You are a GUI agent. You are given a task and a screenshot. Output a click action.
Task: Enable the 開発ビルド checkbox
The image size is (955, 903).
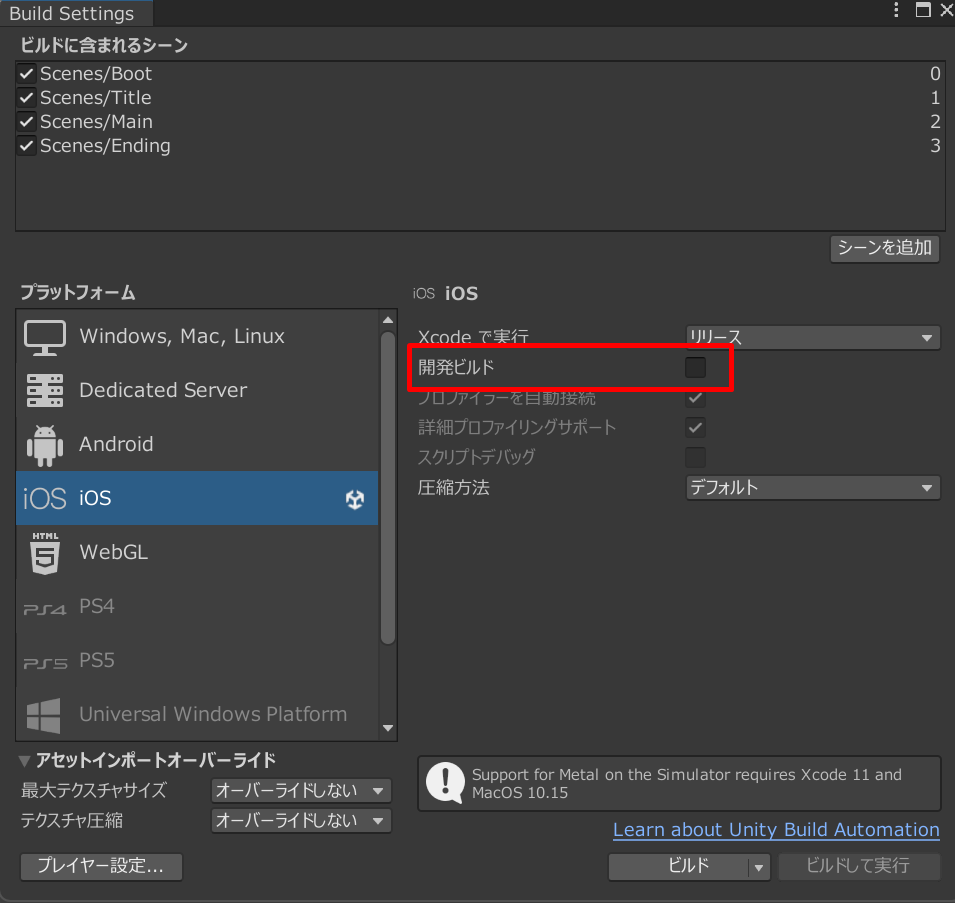pos(695,368)
